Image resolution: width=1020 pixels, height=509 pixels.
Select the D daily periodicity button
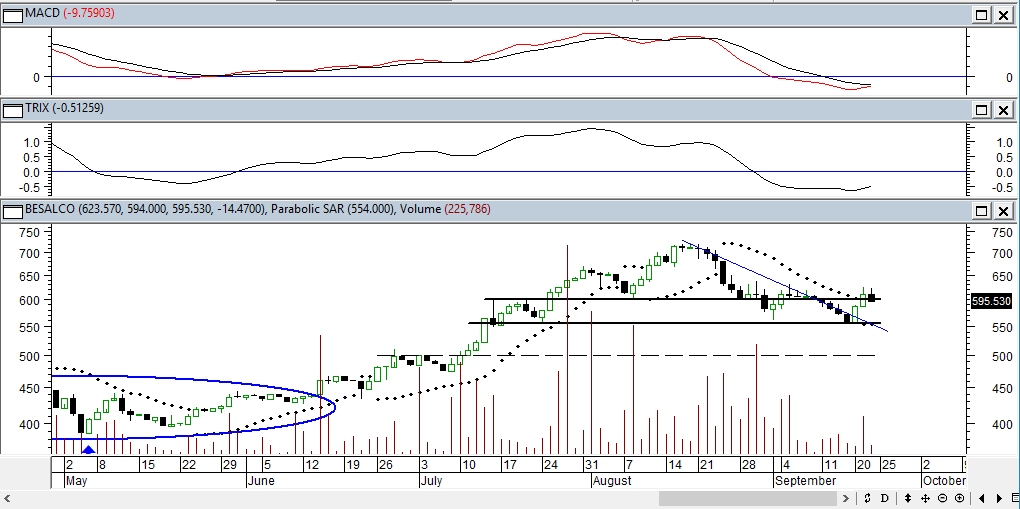pos(885,499)
